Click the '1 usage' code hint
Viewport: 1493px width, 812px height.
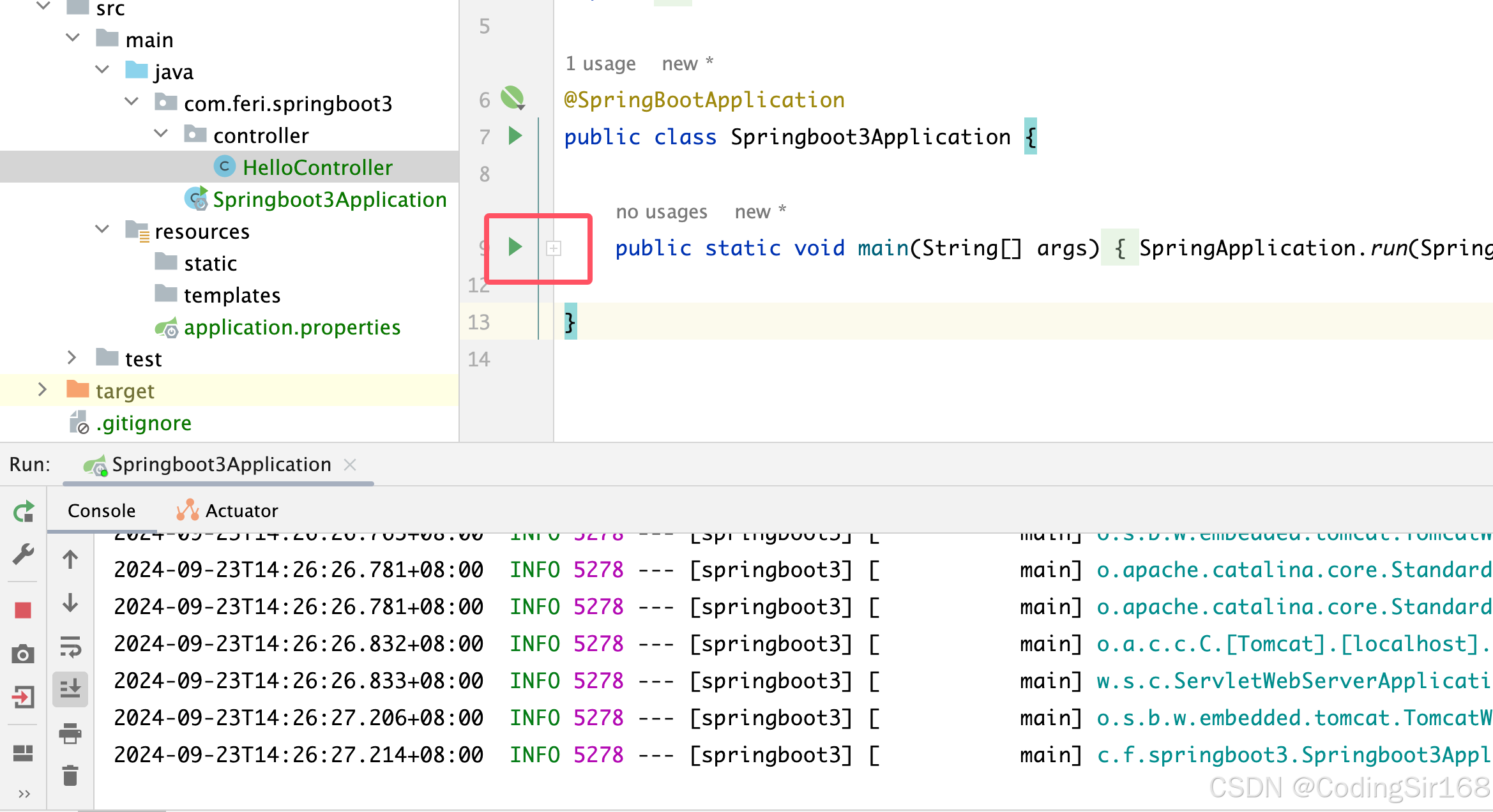click(600, 64)
